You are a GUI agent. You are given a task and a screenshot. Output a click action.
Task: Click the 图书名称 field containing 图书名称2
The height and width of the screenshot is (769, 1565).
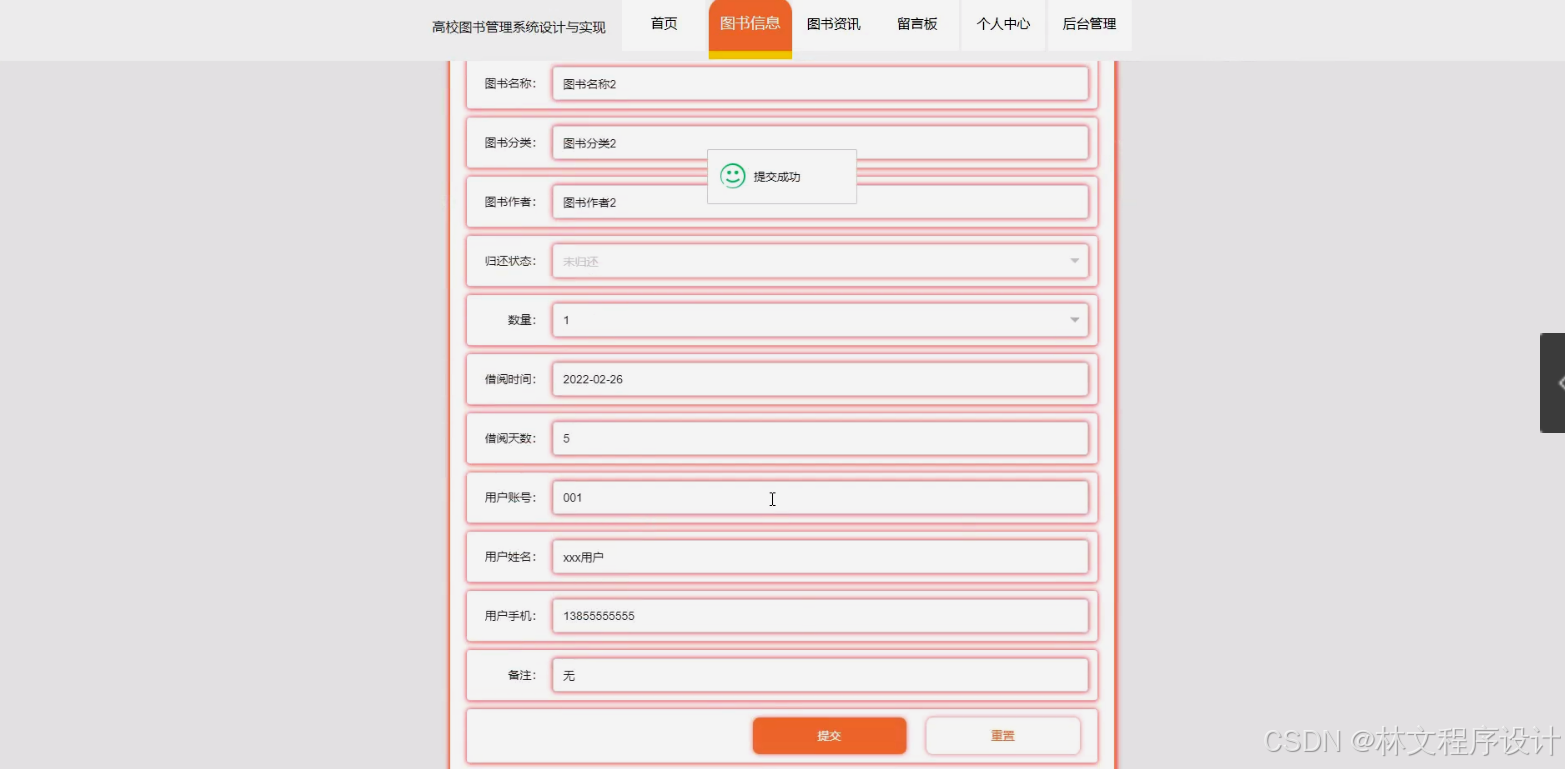click(x=820, y=83)
